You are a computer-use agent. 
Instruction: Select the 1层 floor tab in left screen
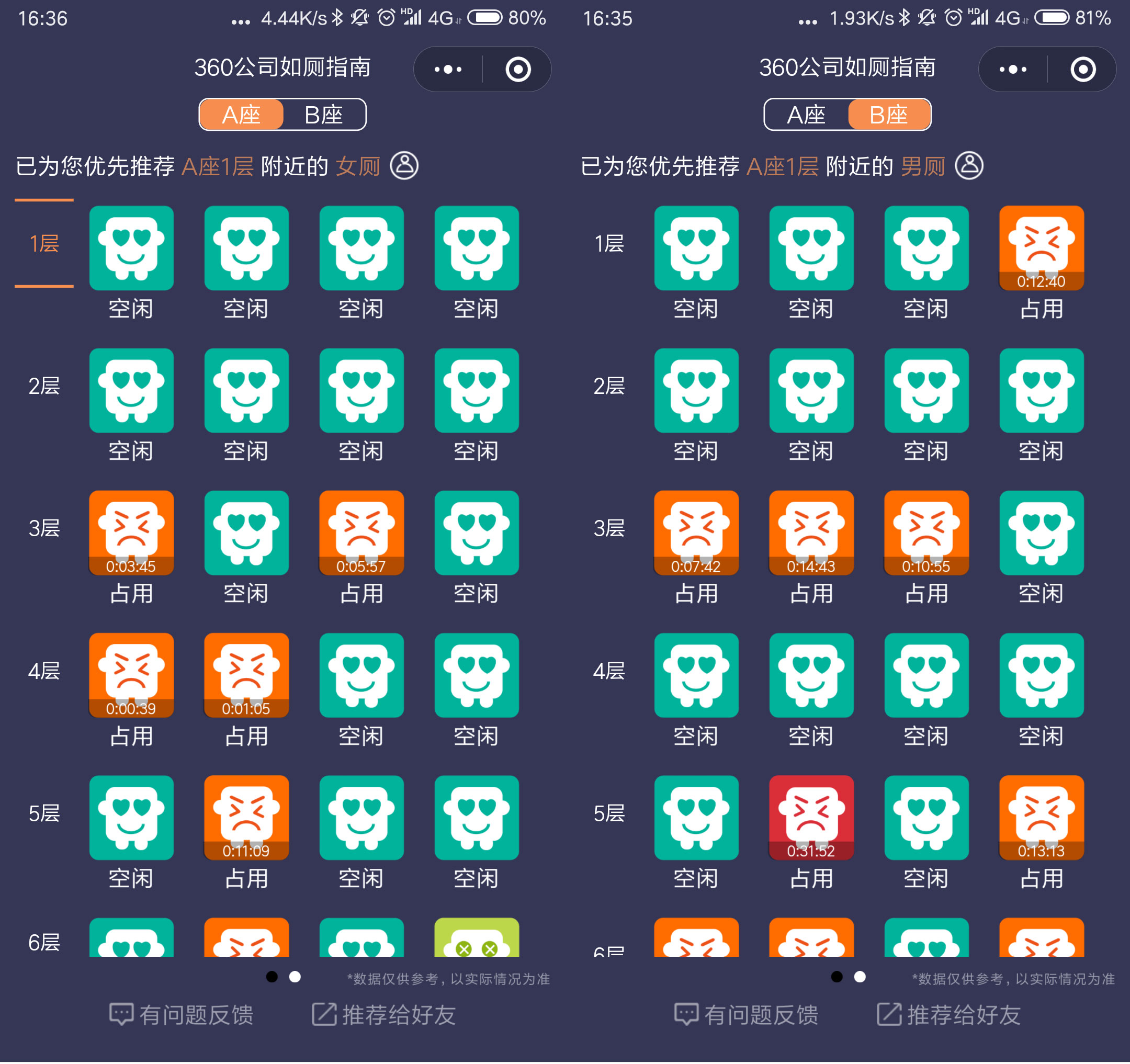(44, 244)
